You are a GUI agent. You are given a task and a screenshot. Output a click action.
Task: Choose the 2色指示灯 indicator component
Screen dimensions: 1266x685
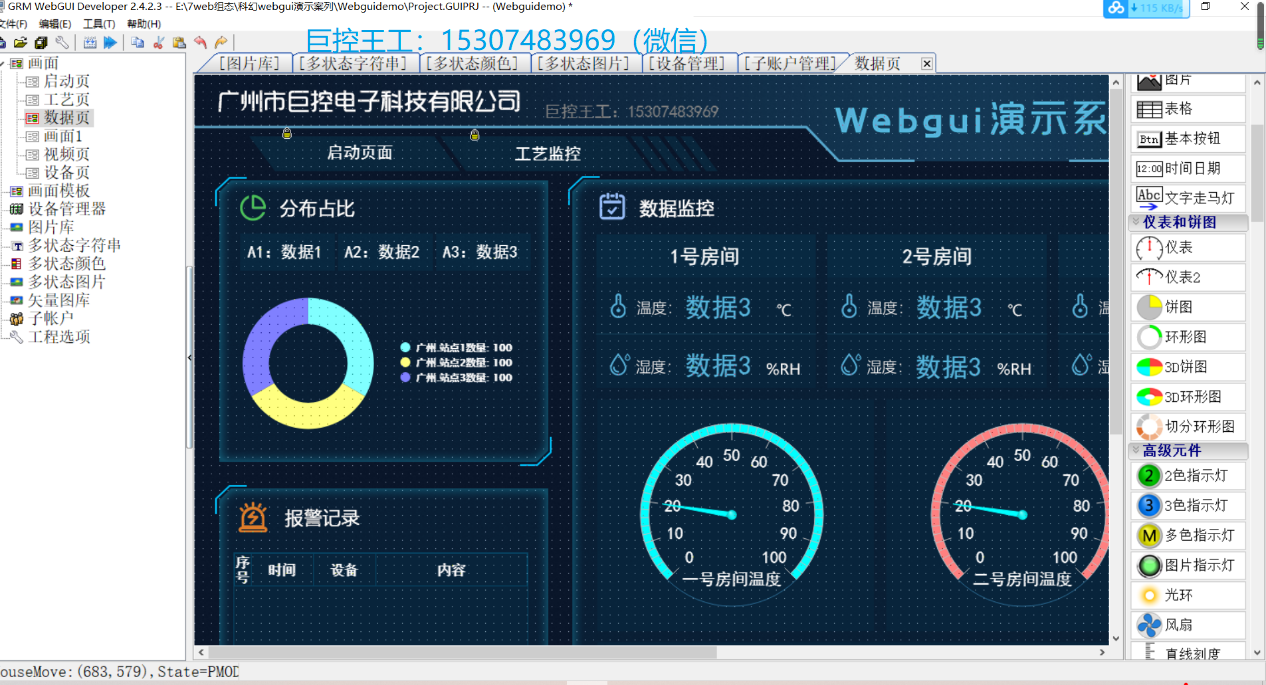[x=1188, y=476]
